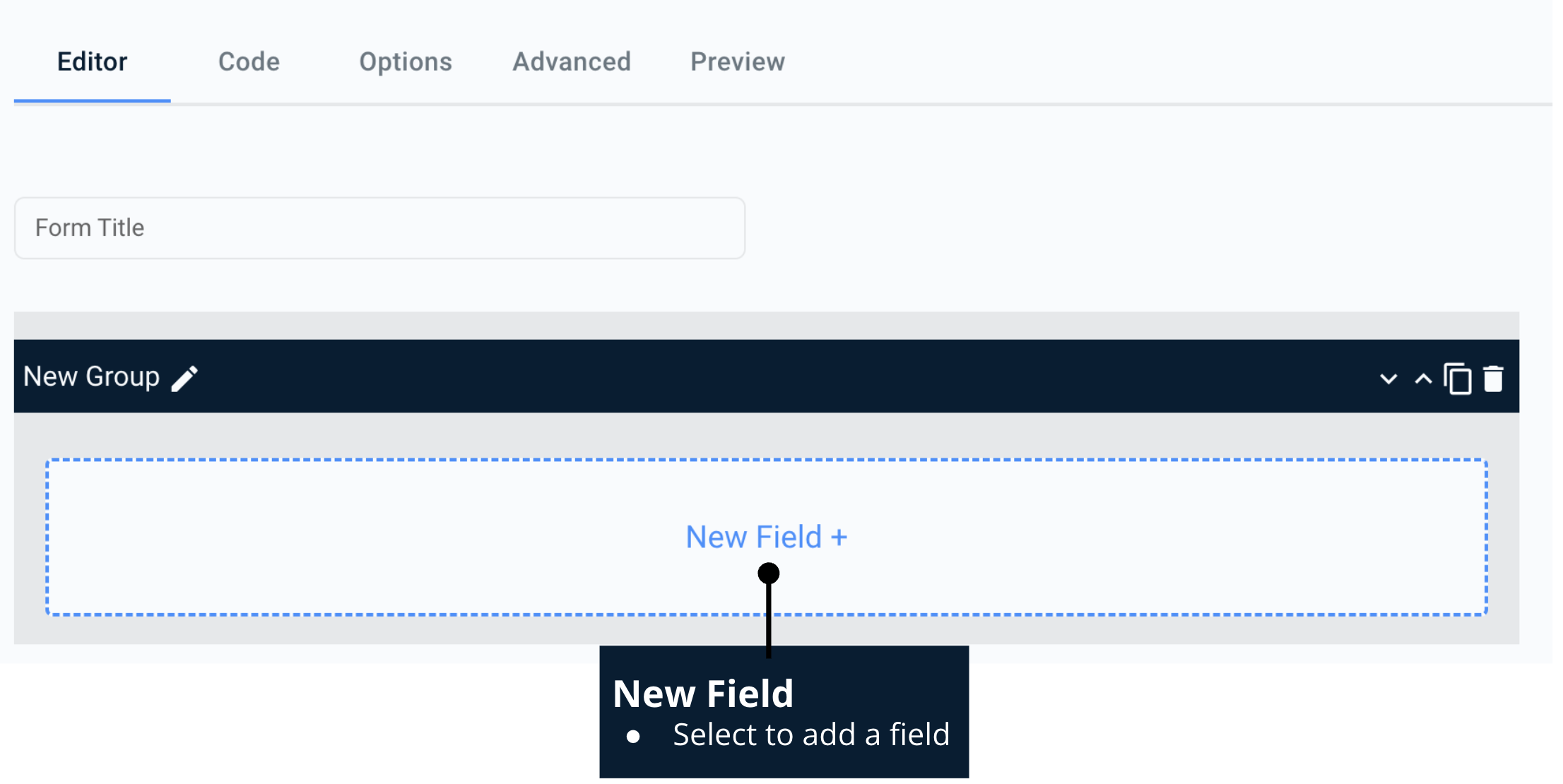Click the black annotation pointer dot
The image size is (1563, 784).
(768, 573)
